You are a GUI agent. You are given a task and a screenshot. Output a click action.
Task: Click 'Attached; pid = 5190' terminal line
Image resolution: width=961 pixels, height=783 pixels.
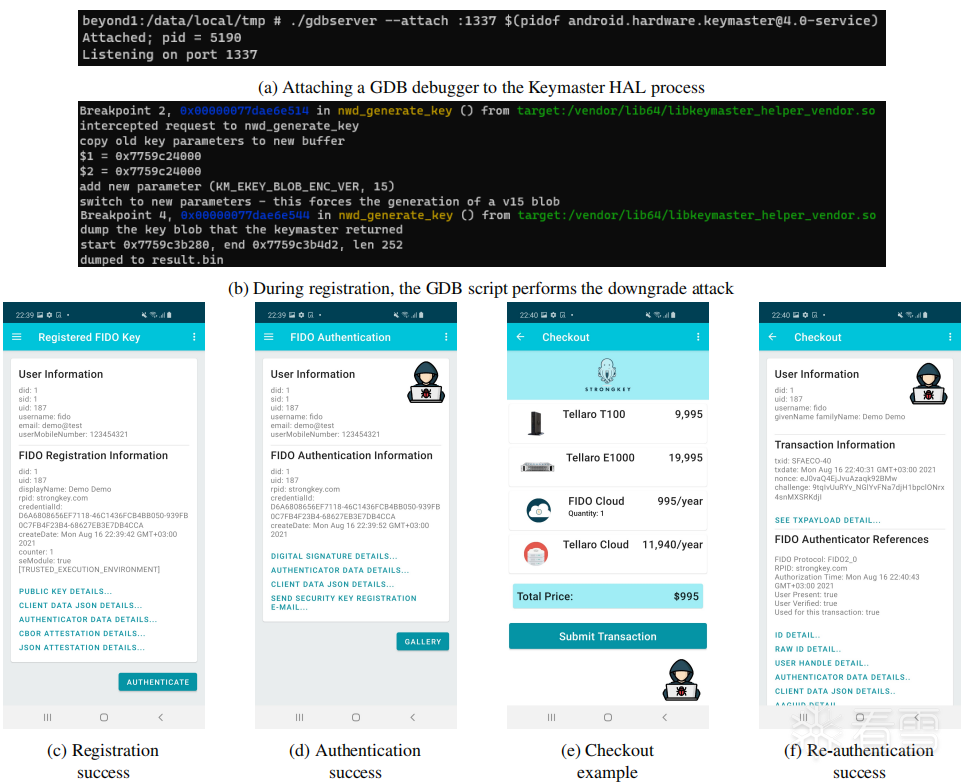(162, 37)
